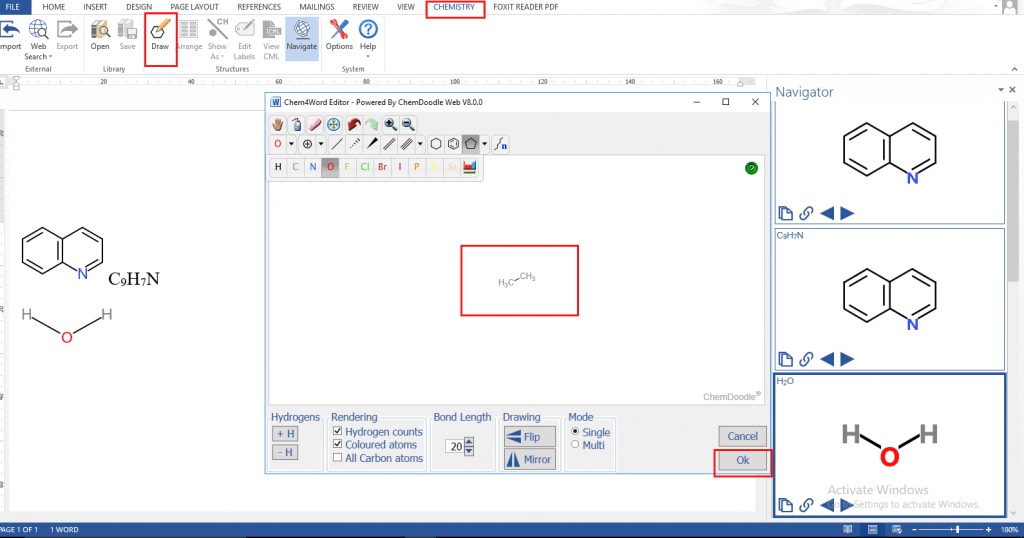This screenshot has width=1024, height=538.
Task: Toggle the Coloured atoms checkbox
Action: [338, 444]
